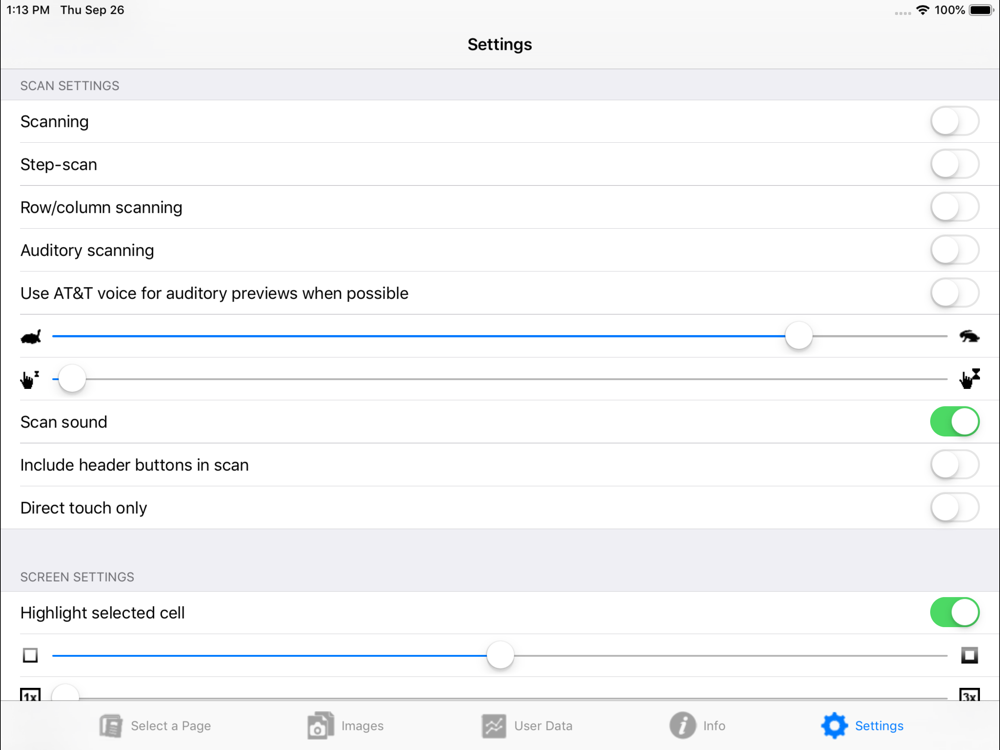Turn off Highlight selected cell
This screenshot has height=750, width=1000.
point(954,613)
